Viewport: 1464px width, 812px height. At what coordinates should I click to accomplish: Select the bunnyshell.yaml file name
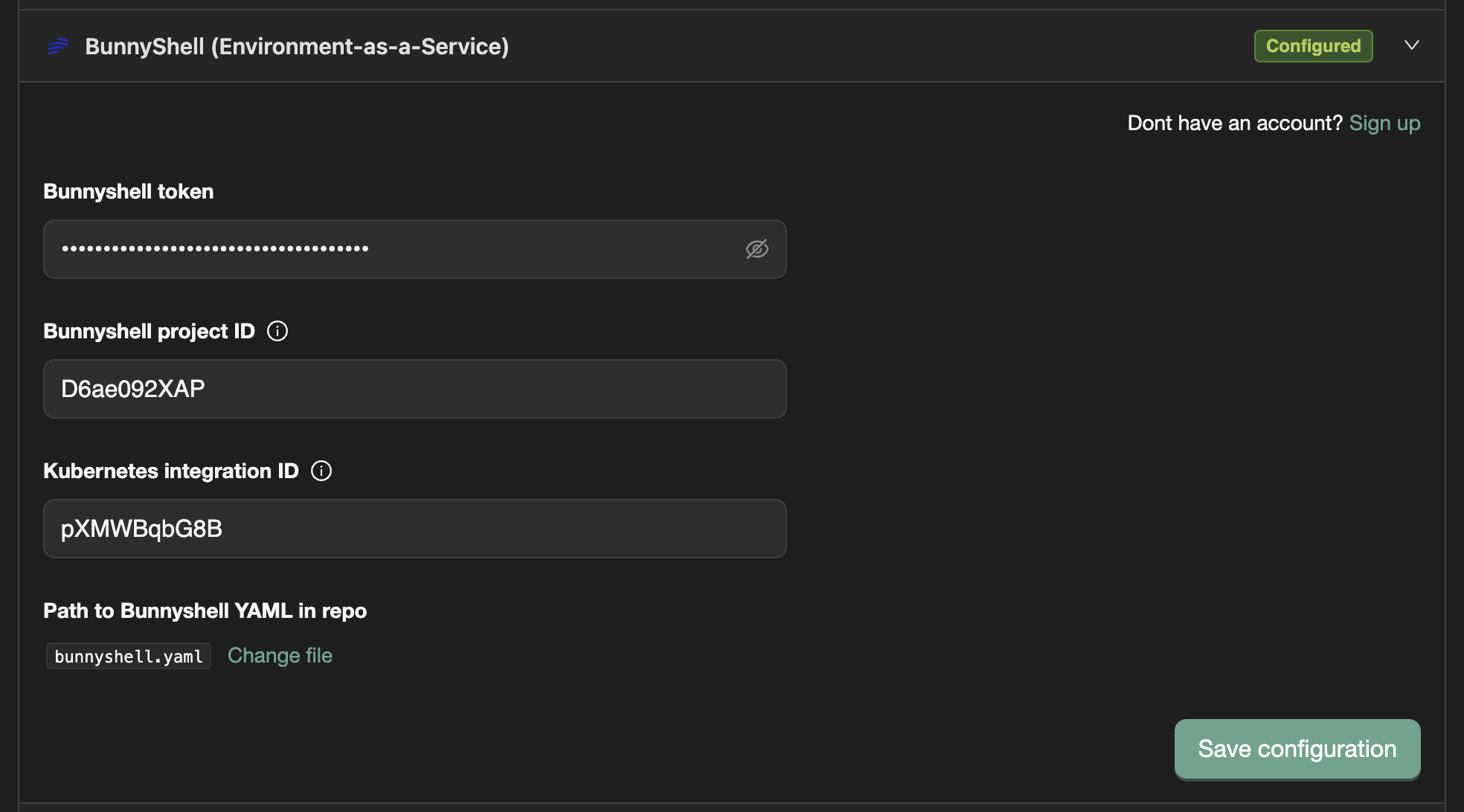click(129, 657)
